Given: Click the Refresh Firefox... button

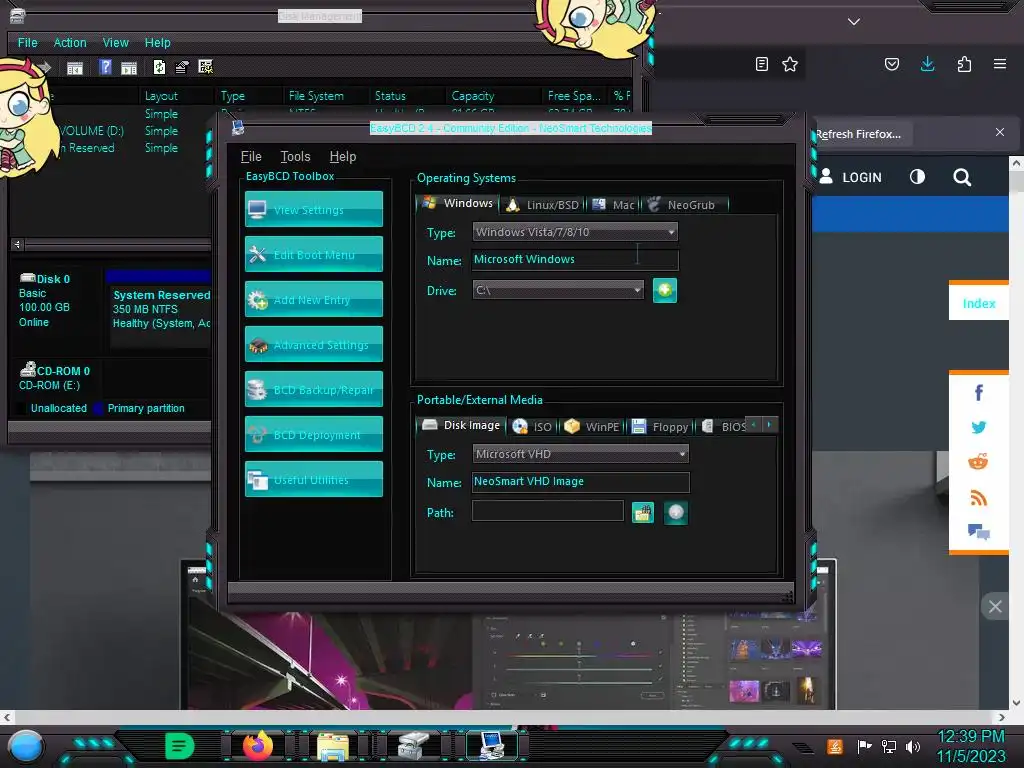Looking at the screenshot, I should click(862, 134).
